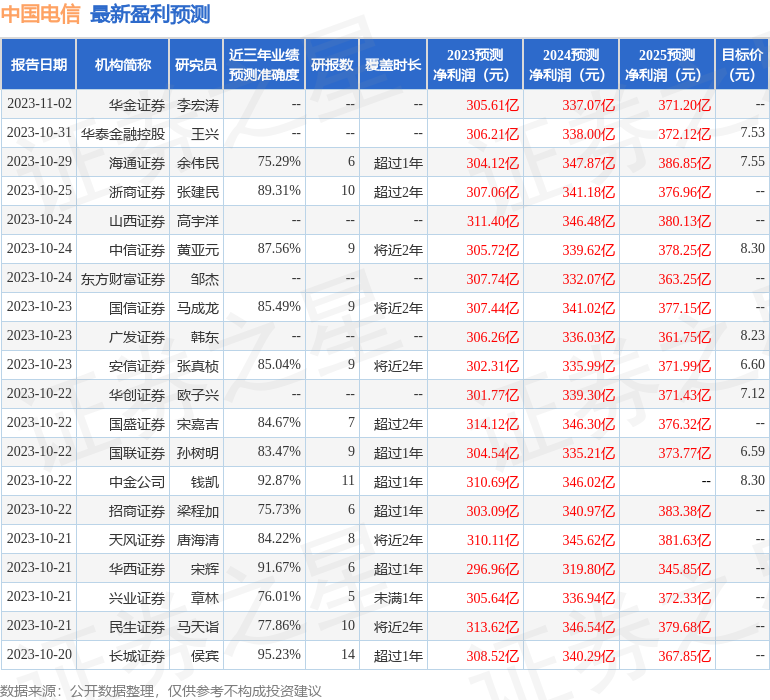770x700 pixels.
Task: Select the 目标价 column header
Action: pyautogui.click(x=742, y=64)
